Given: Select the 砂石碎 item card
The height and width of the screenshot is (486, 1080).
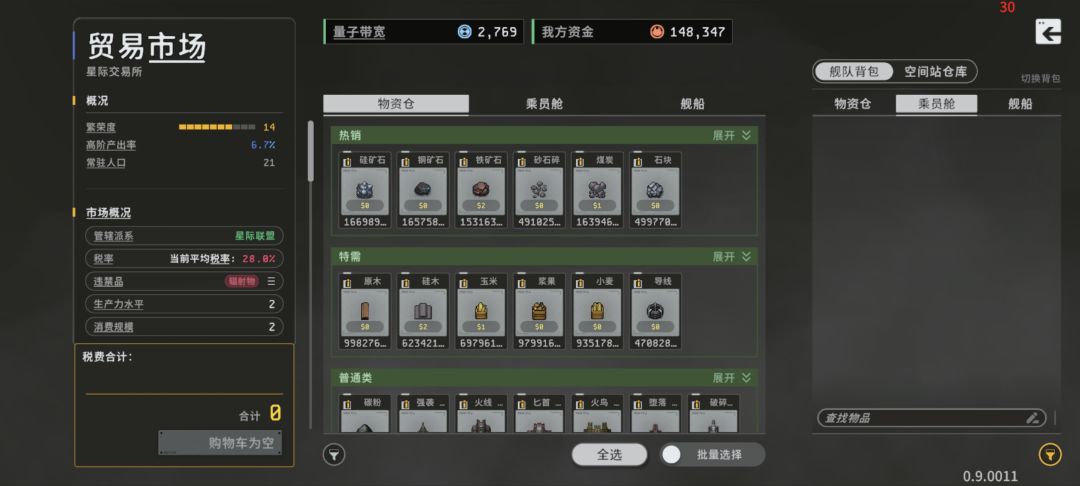Looking at the screenshot, I should (x=539, y=189).
